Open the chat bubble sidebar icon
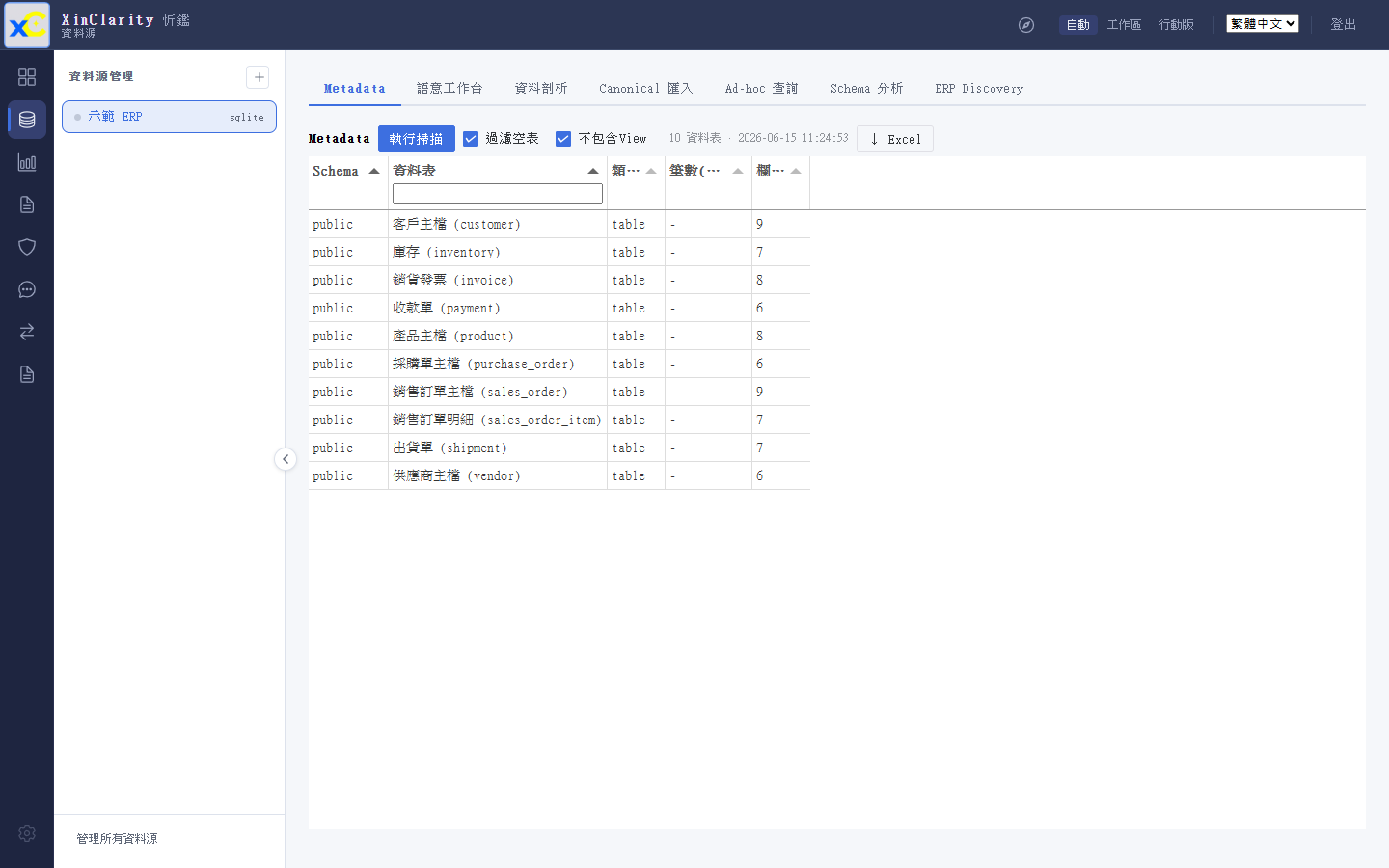 pos(27,289)
